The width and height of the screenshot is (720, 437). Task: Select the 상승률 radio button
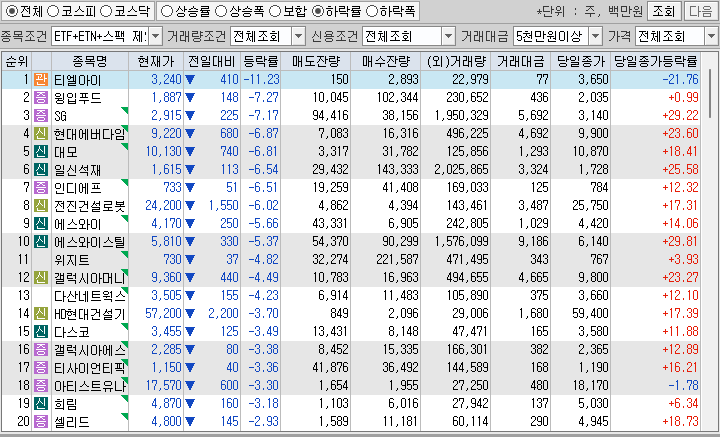click(167, 11)
